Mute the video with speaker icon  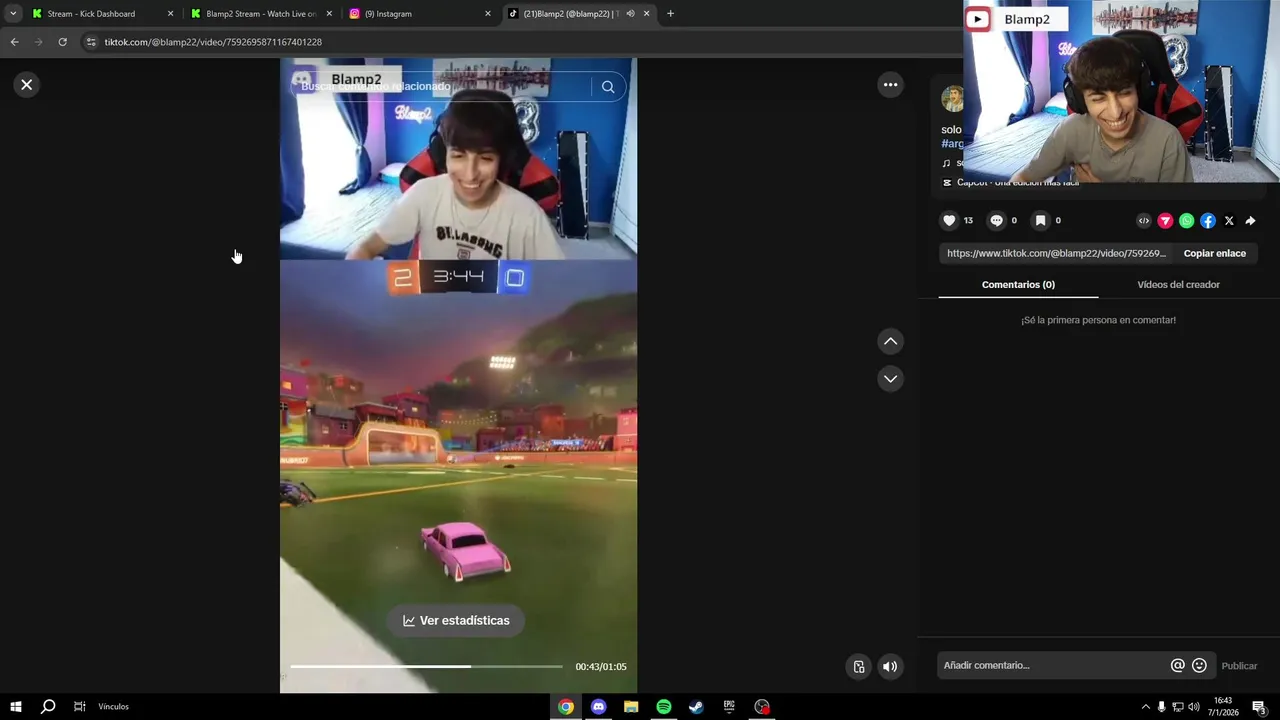(x=890, y=667)
